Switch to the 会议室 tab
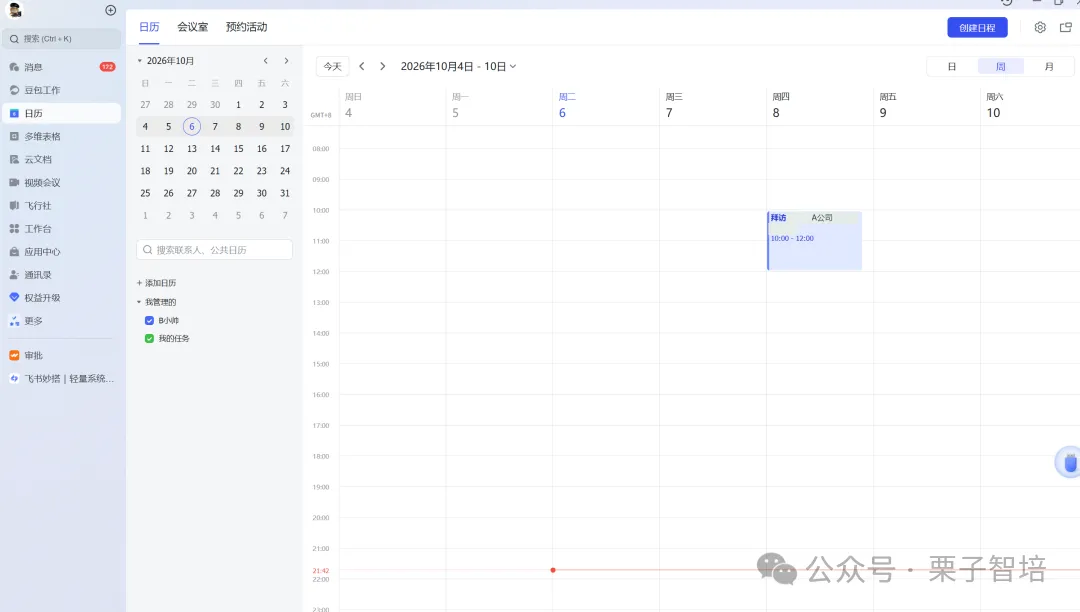This screenshot has height=612, width=1080. [x=192, y=27]
